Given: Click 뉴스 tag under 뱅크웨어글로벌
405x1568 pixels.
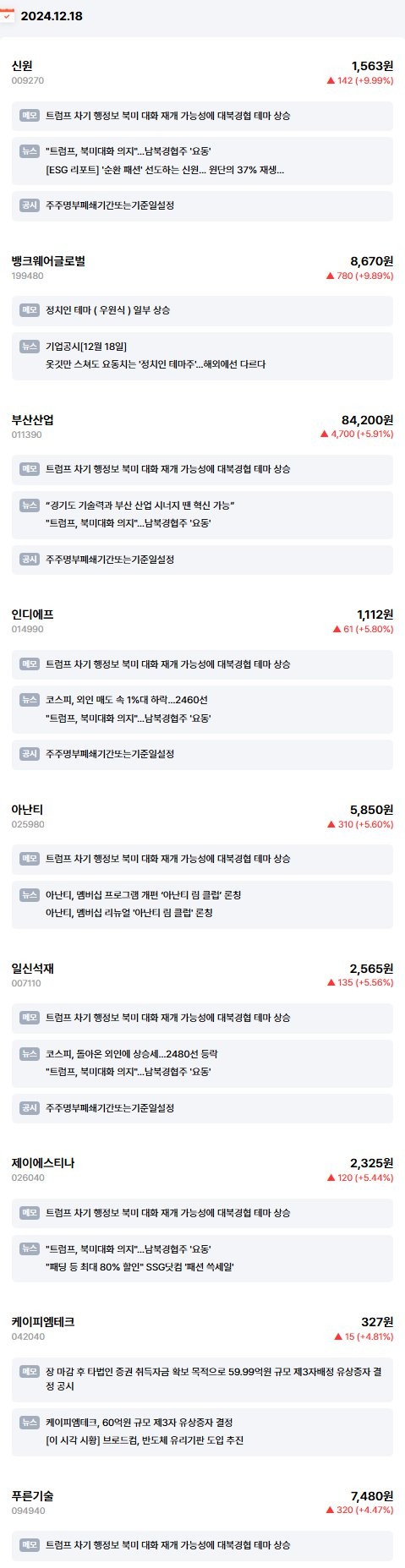Looking at the screenshot, I should (x=30, y=346).
